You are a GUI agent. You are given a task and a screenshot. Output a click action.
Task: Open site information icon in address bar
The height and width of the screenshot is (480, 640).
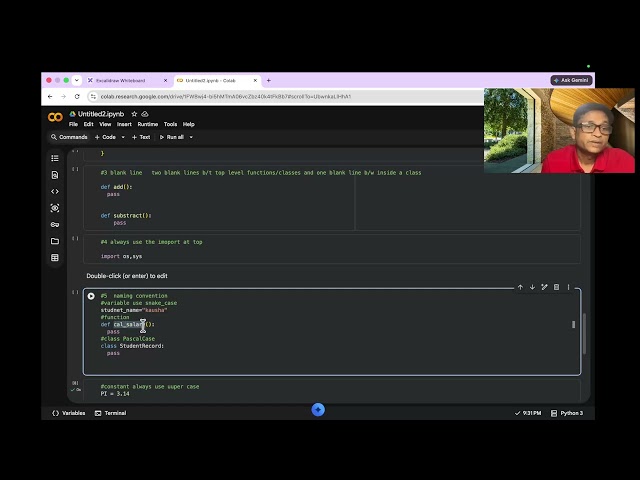(93, 97)
